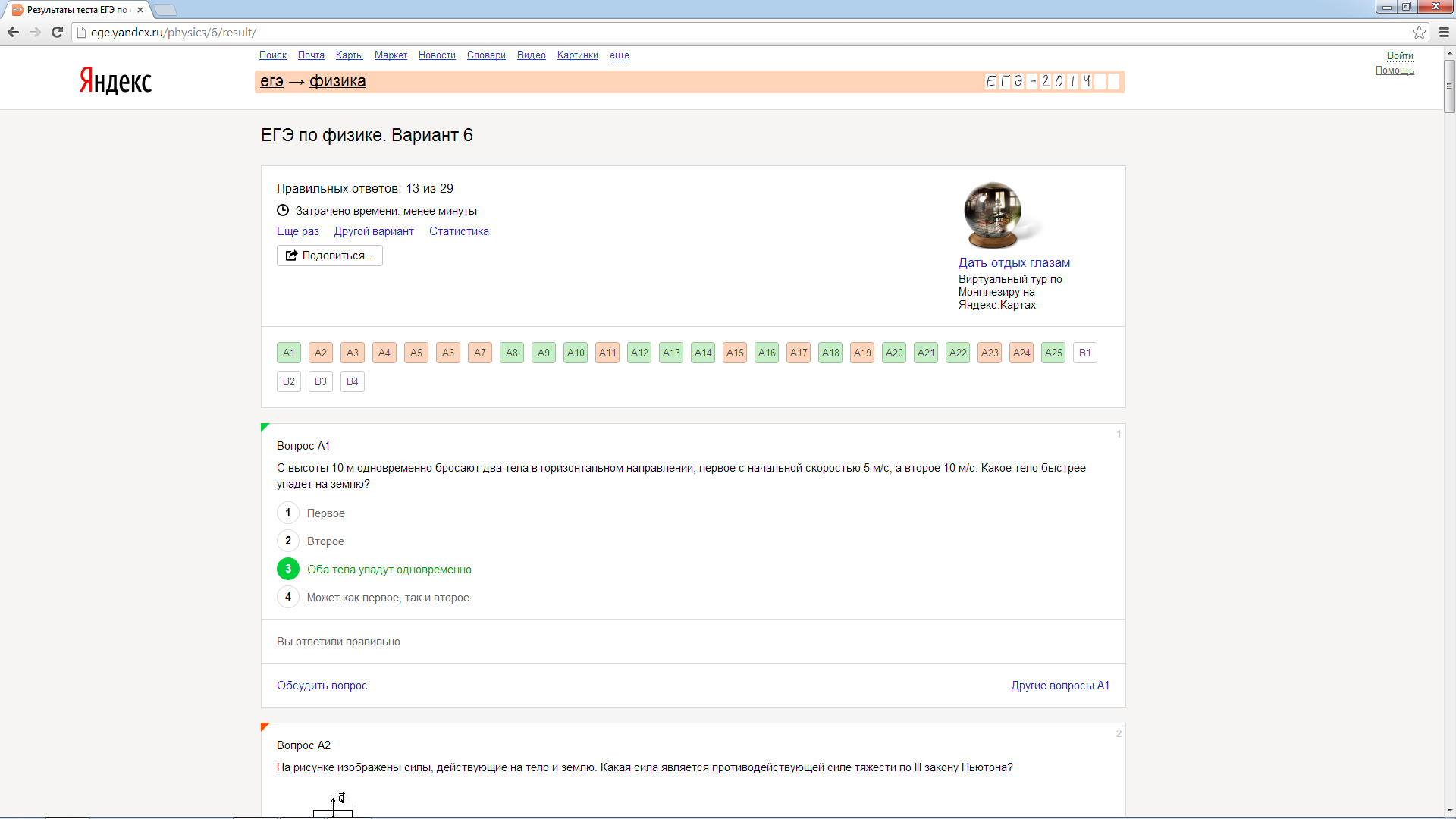
Task: Select answer 3 Оба тела упадут одновременно
Action: 288,570
